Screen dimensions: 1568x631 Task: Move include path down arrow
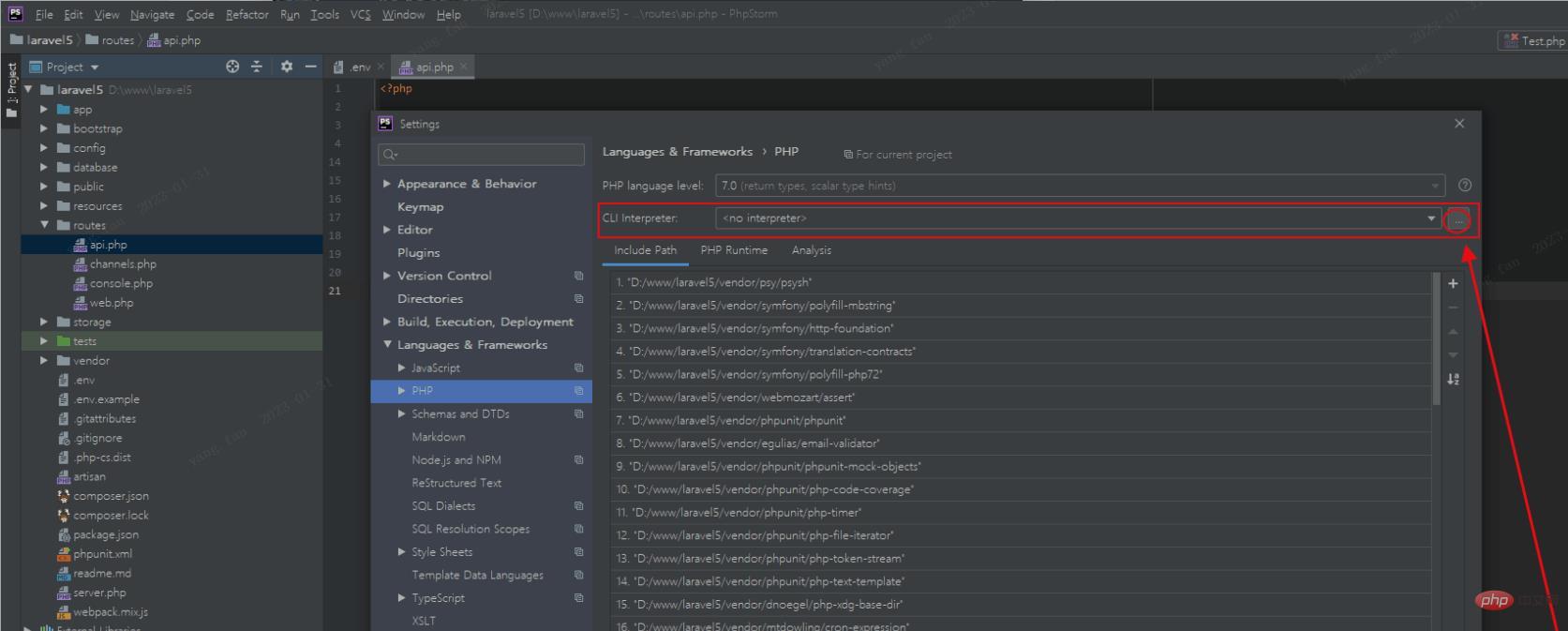[1453, 355]
